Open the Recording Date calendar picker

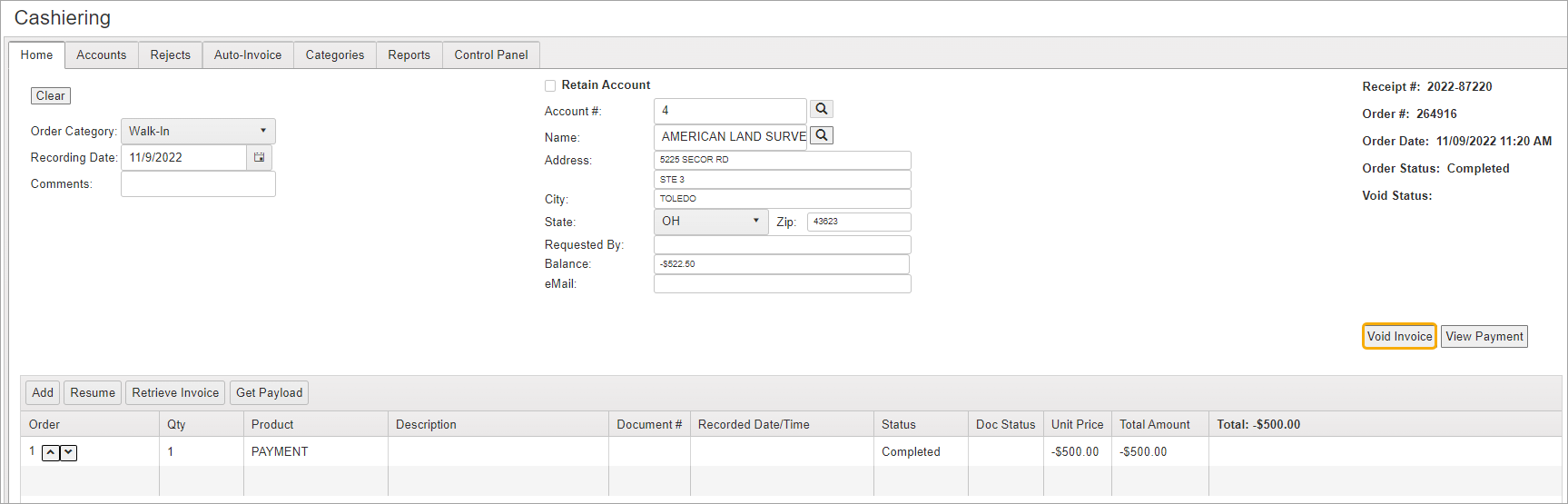pyautogui.click(x=260, y=157)
